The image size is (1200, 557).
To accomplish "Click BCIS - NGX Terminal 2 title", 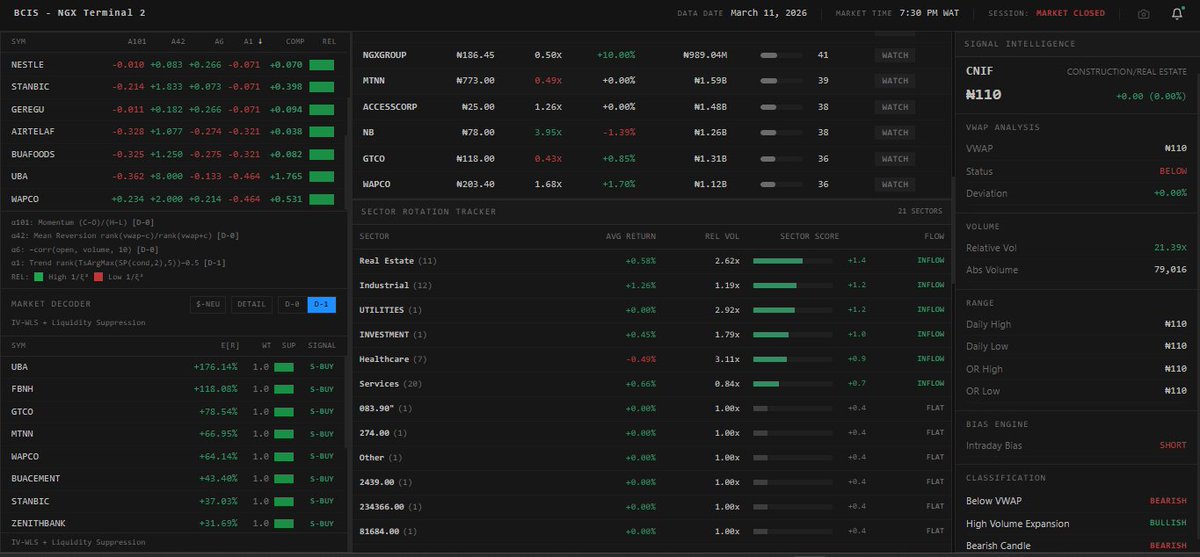I will pos(80,14).
